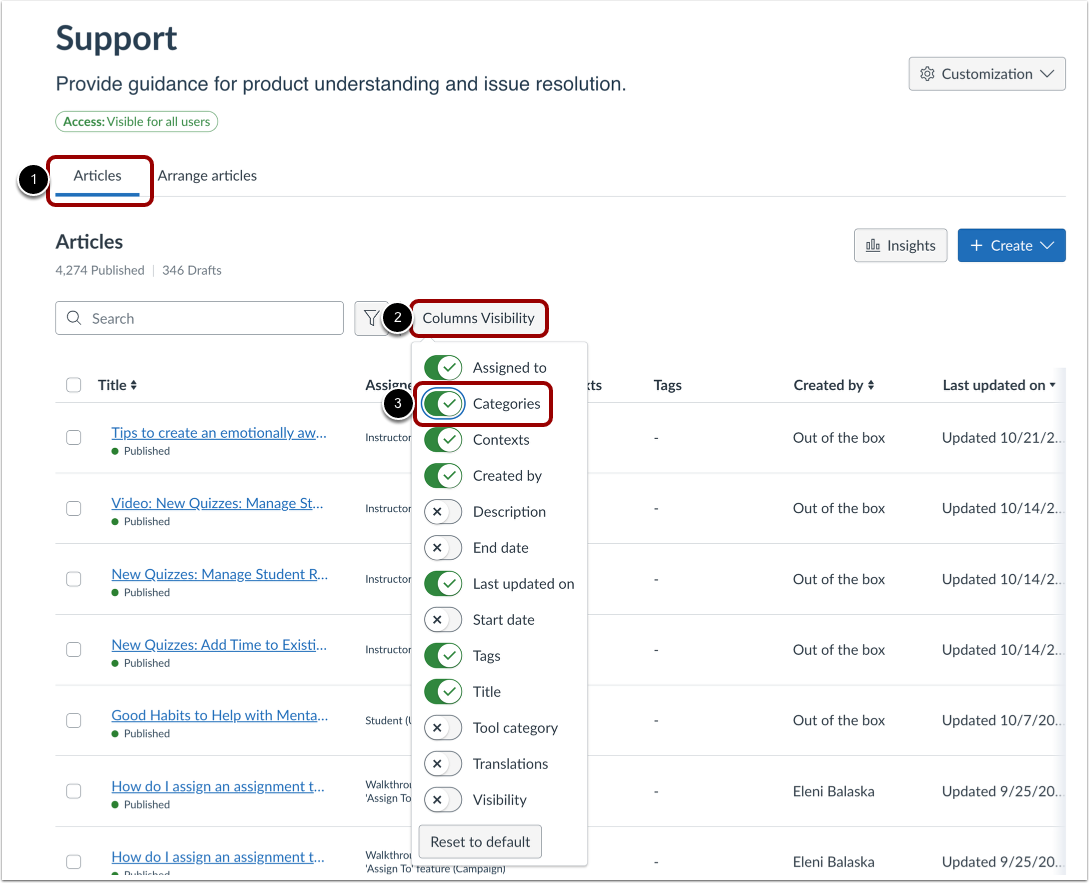Enable the Description column toggle
1089x883 pixels.
[x=443, y=511]
